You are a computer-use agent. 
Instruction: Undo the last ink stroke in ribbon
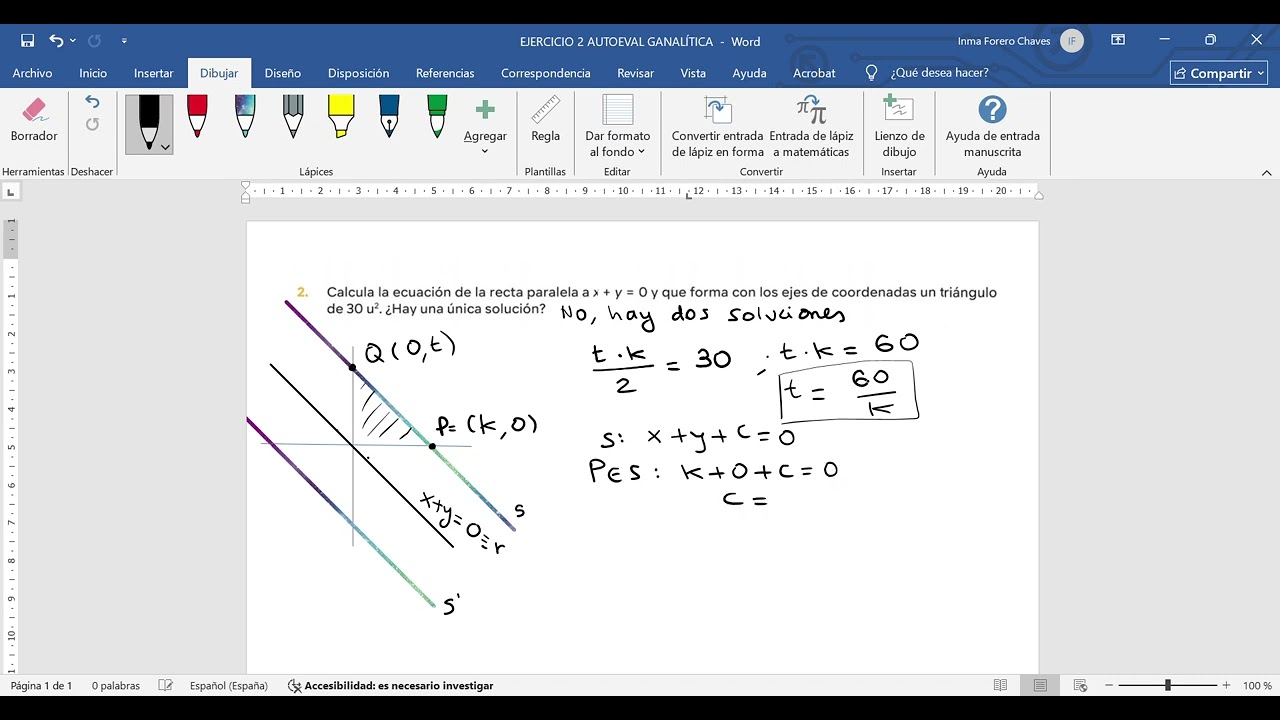(x=92, y=102)
